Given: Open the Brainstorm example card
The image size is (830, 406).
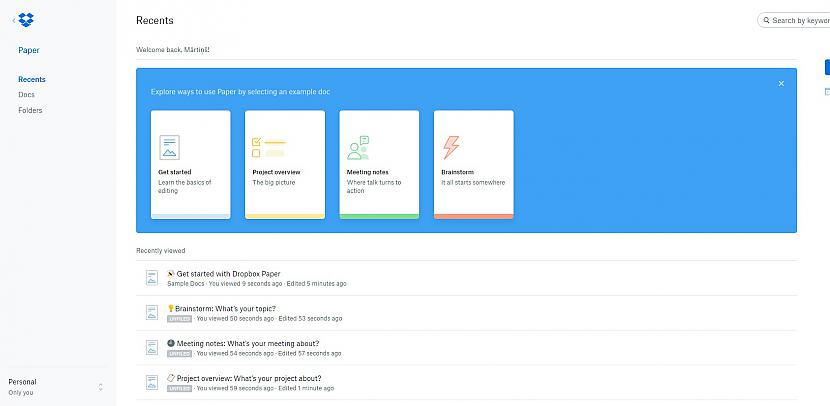Looking at the screenshot, I should [474, 165].
